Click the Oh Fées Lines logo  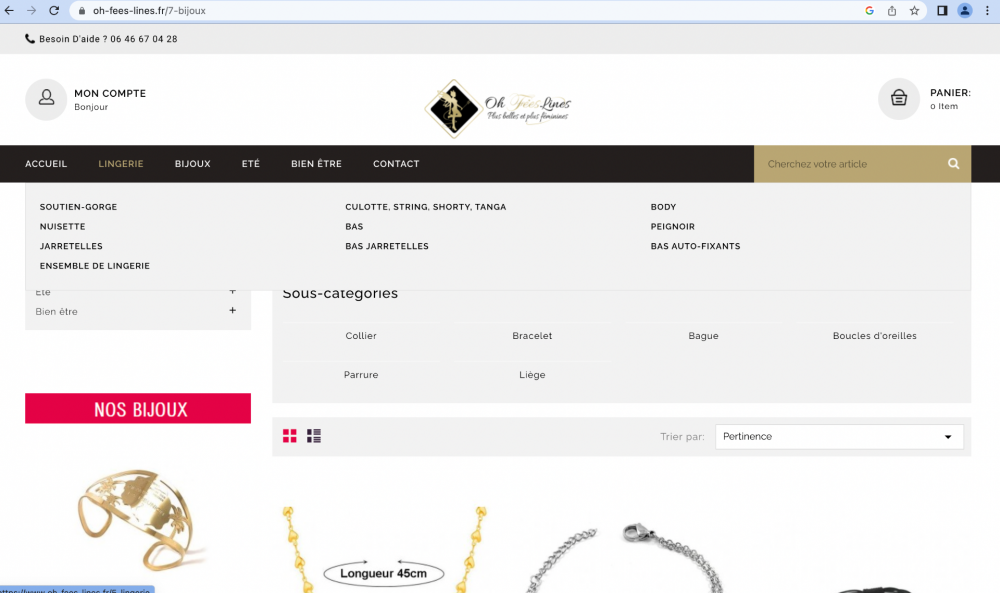click(x=498, y=108)
